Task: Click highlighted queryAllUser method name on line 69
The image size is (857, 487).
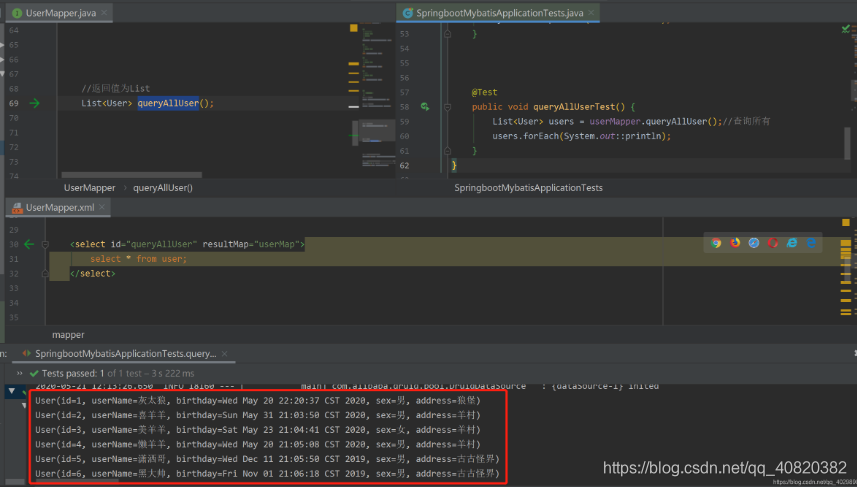Action: (168, 103)
